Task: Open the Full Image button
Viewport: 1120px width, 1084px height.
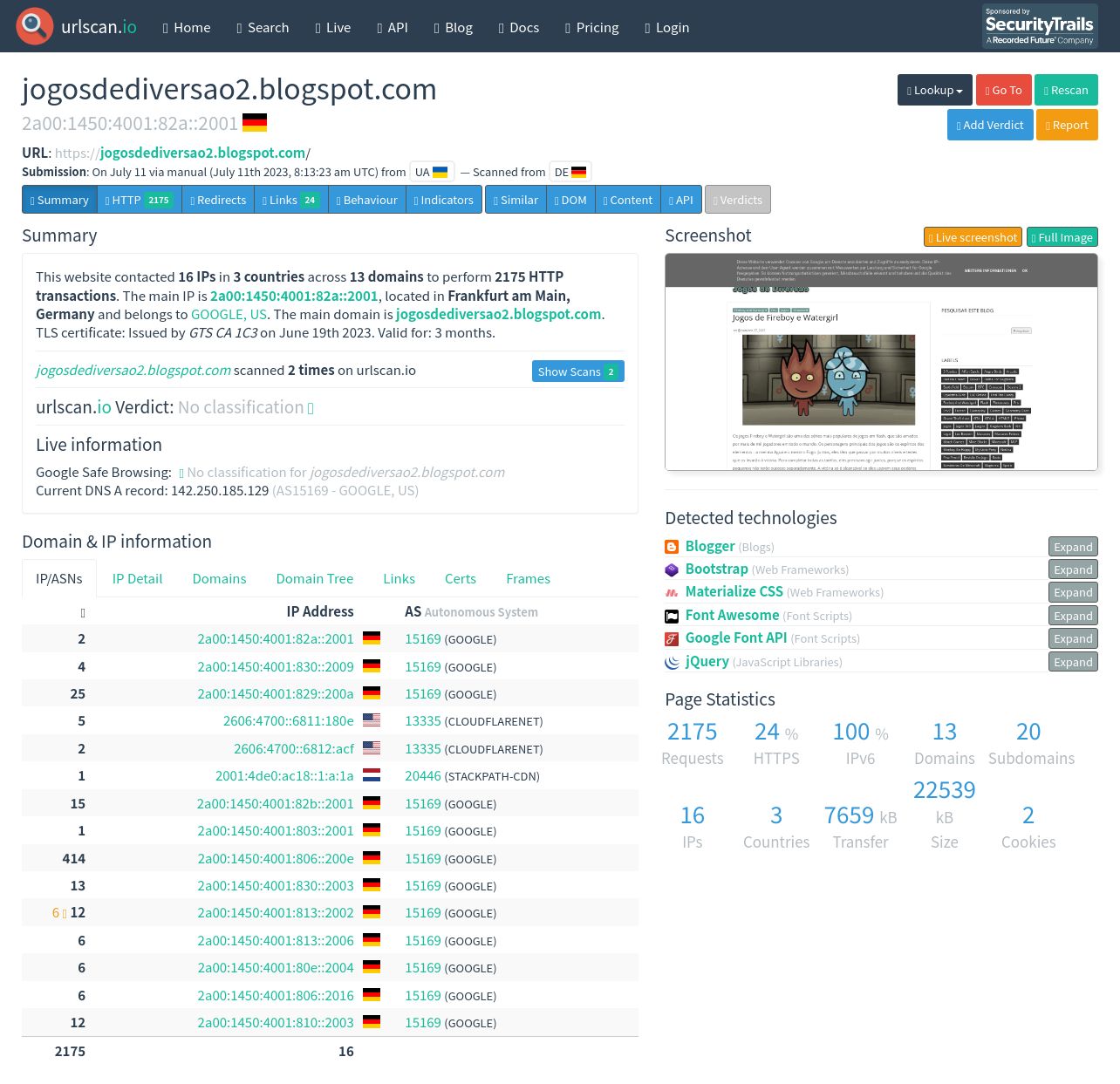Action: 1062,237
